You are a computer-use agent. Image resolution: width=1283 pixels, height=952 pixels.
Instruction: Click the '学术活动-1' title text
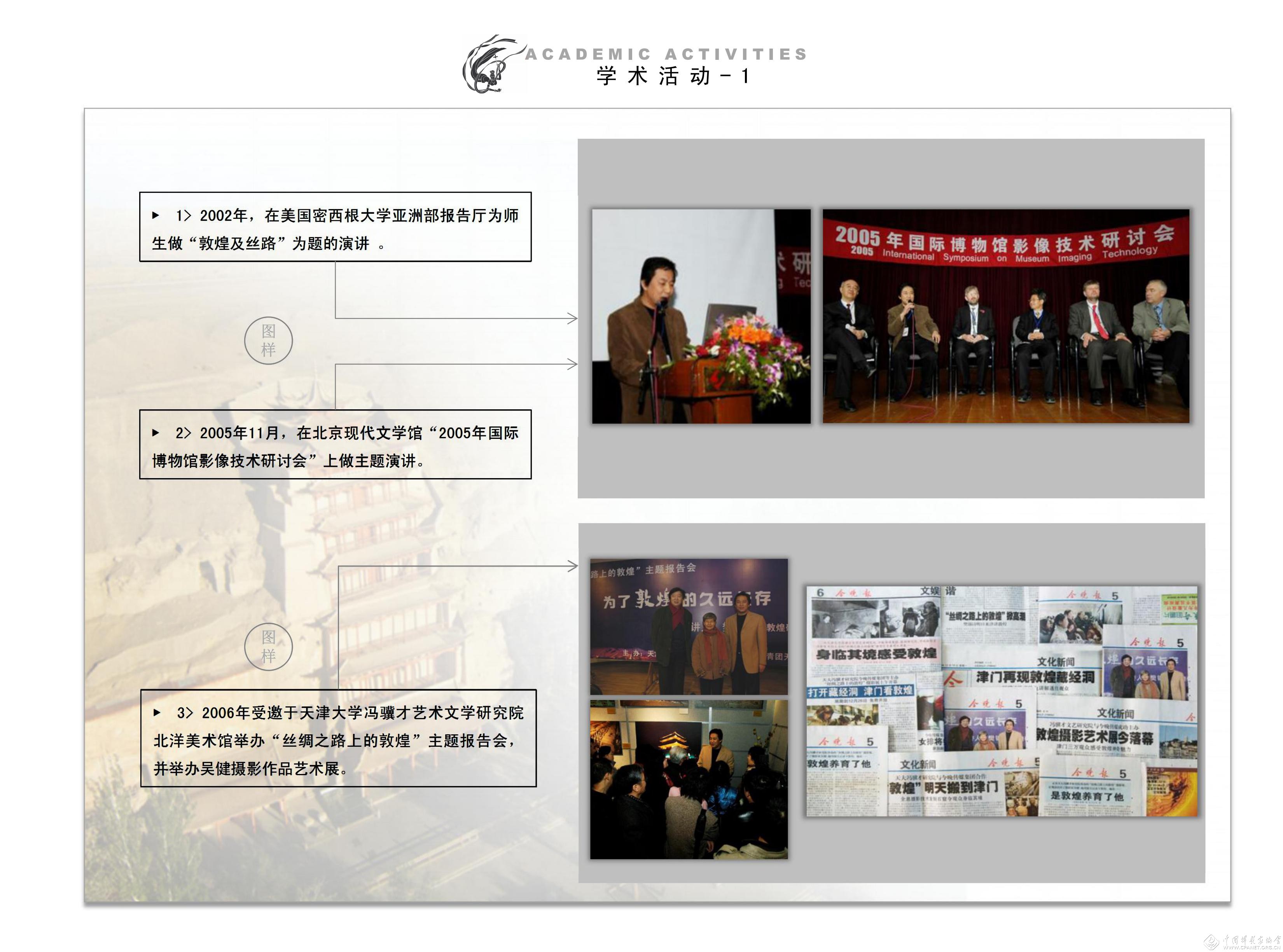(673, 76)
